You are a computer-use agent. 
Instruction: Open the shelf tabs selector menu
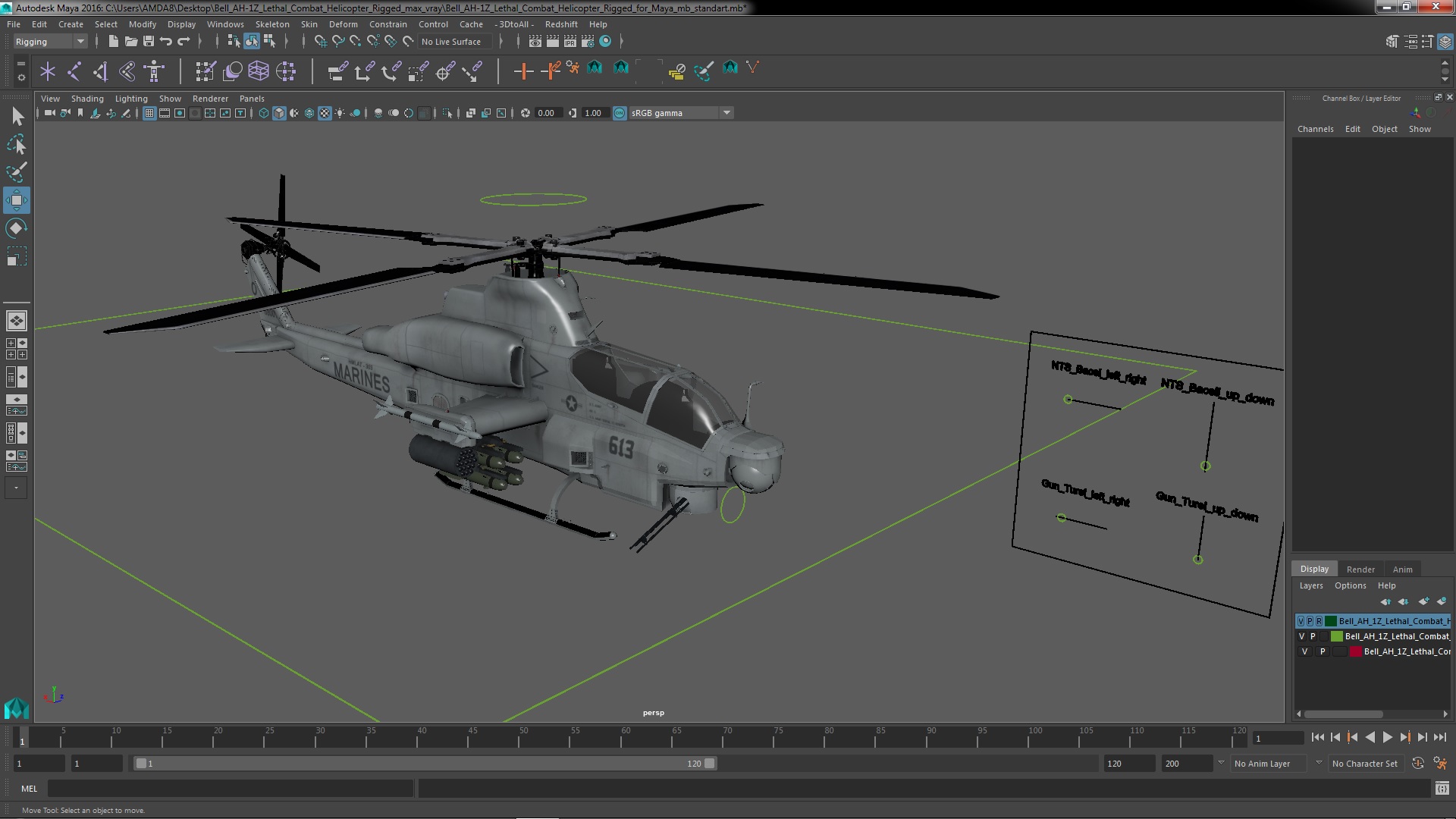coord(20,64)
